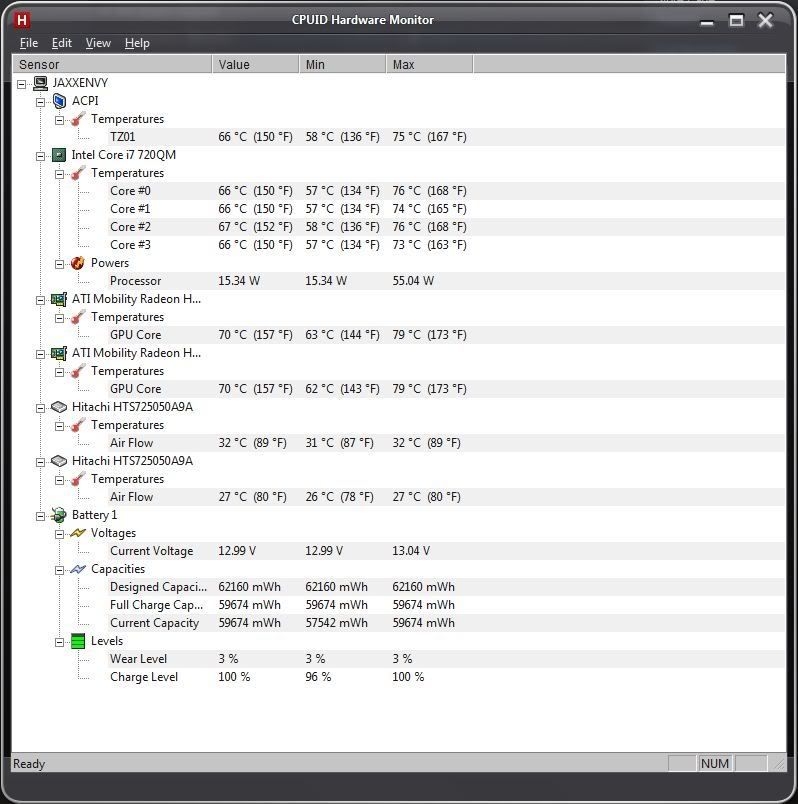Select the Designed Capaci... row
This screenshot has height=804, width=798.
coord(446,587)
